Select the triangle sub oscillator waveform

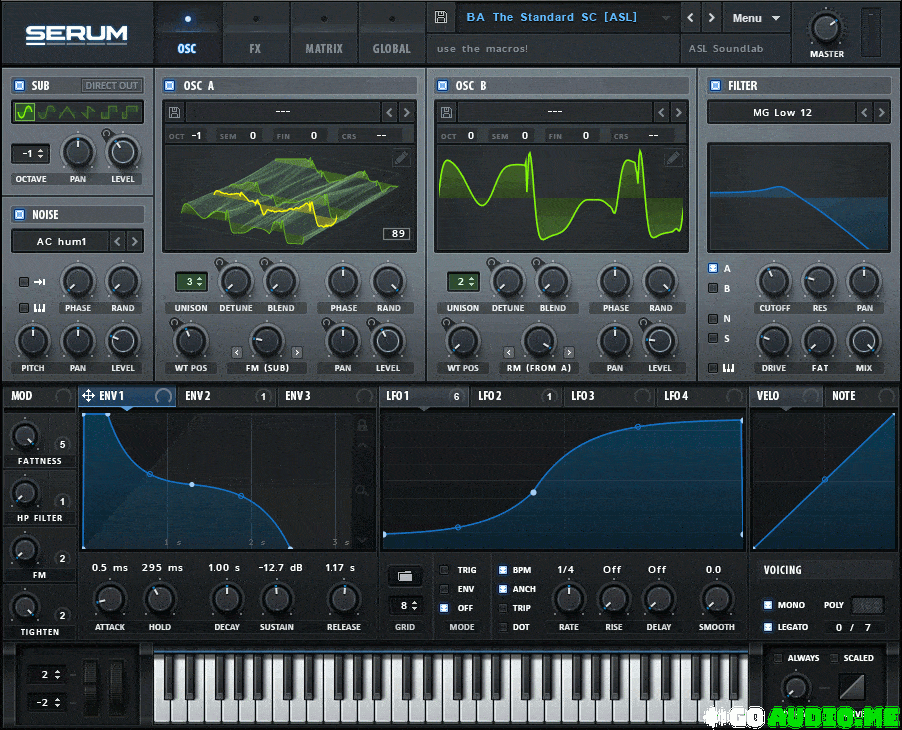click(x=67, y=112)
